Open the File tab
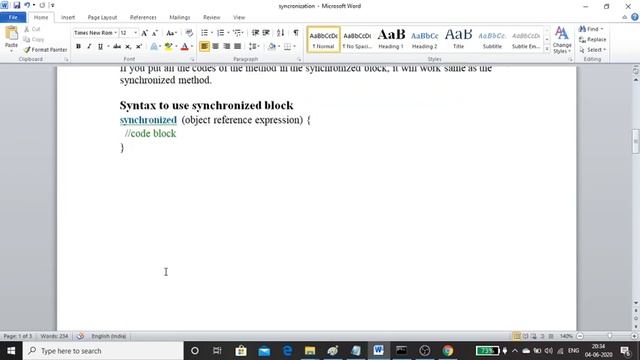 [x=13, y=17]
